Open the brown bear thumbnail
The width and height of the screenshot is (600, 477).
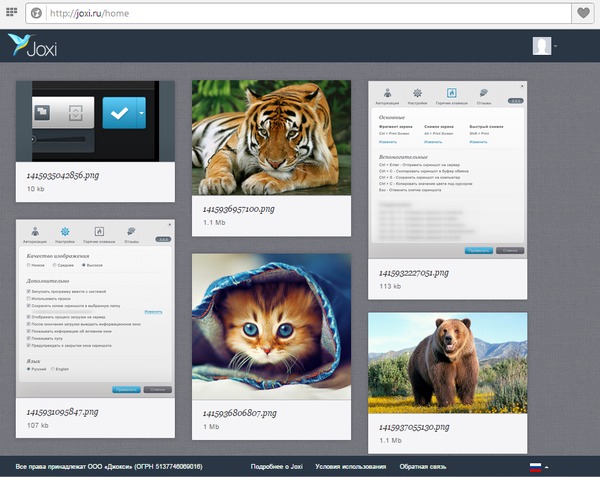pos(447,363)
